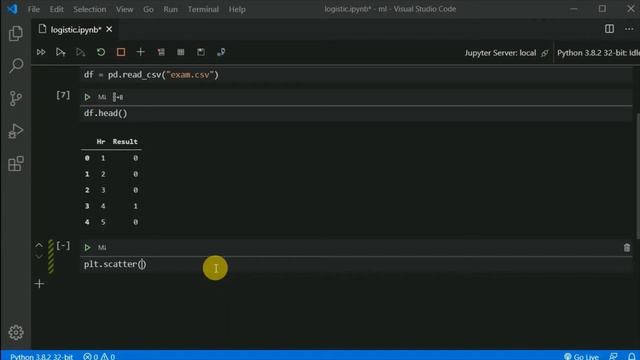Run by line in df.head() cell

click(118, 97)
